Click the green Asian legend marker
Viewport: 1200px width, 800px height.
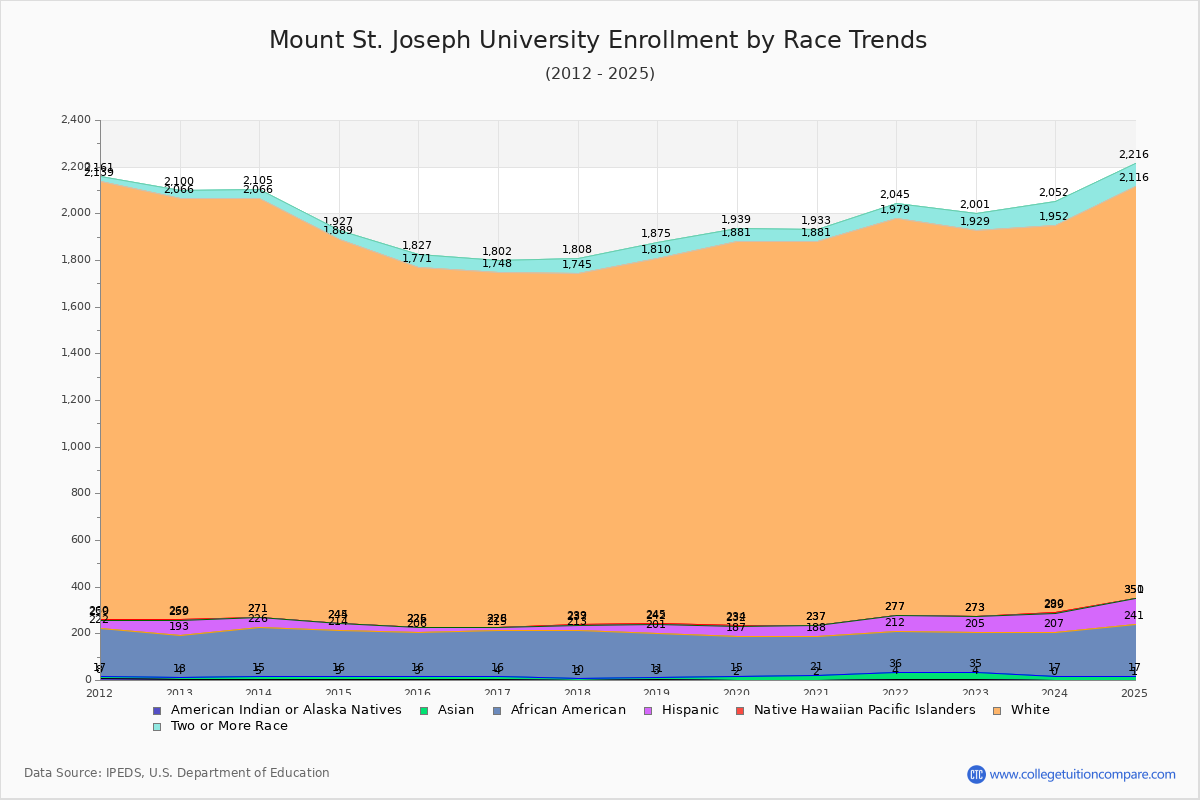point(425,711)
